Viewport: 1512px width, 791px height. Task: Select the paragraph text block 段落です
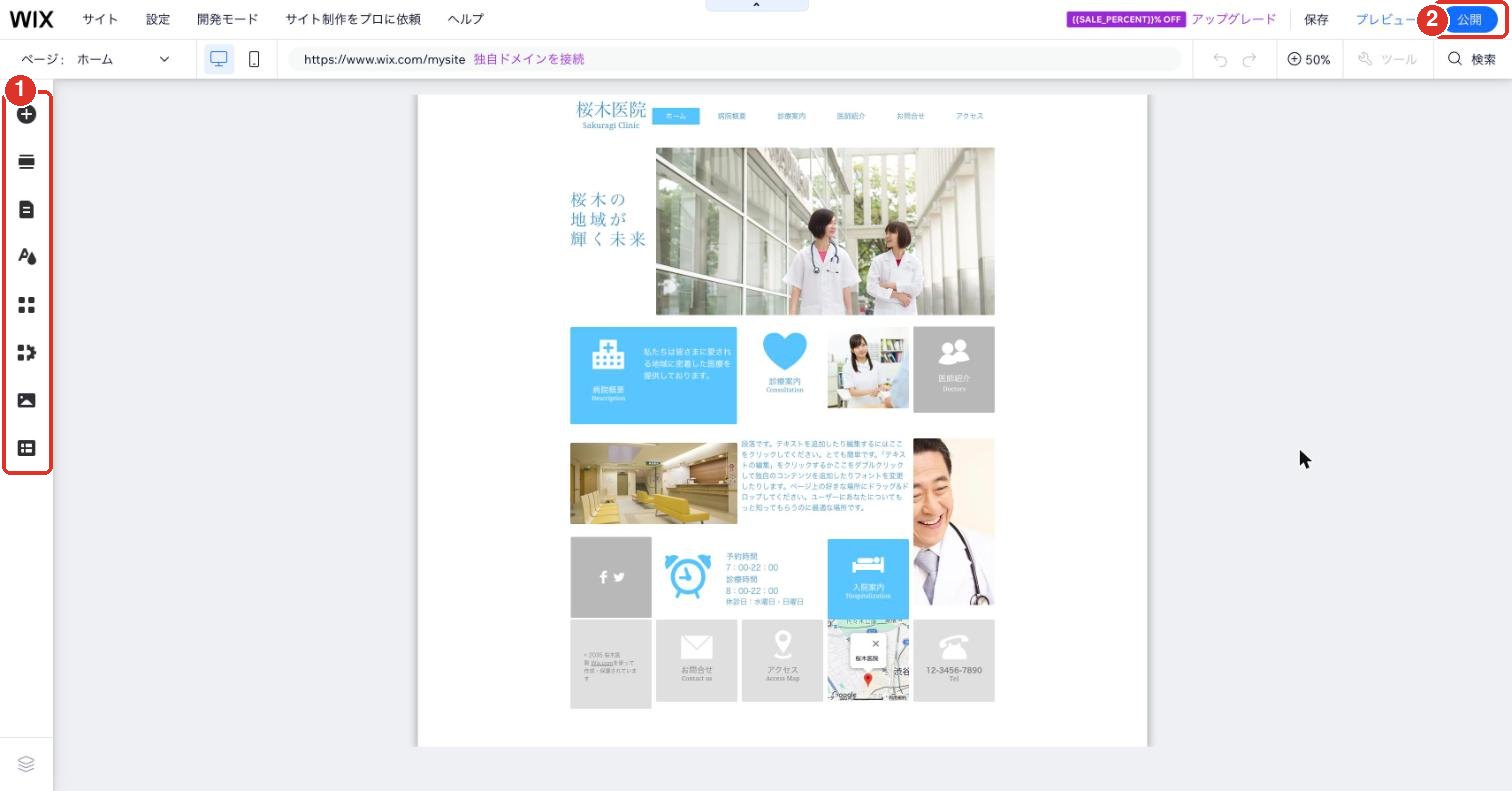click(x=823, y=475)
